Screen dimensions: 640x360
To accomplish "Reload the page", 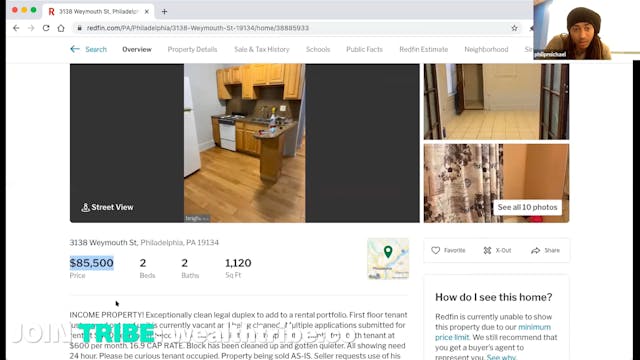I will coord(46,28).
